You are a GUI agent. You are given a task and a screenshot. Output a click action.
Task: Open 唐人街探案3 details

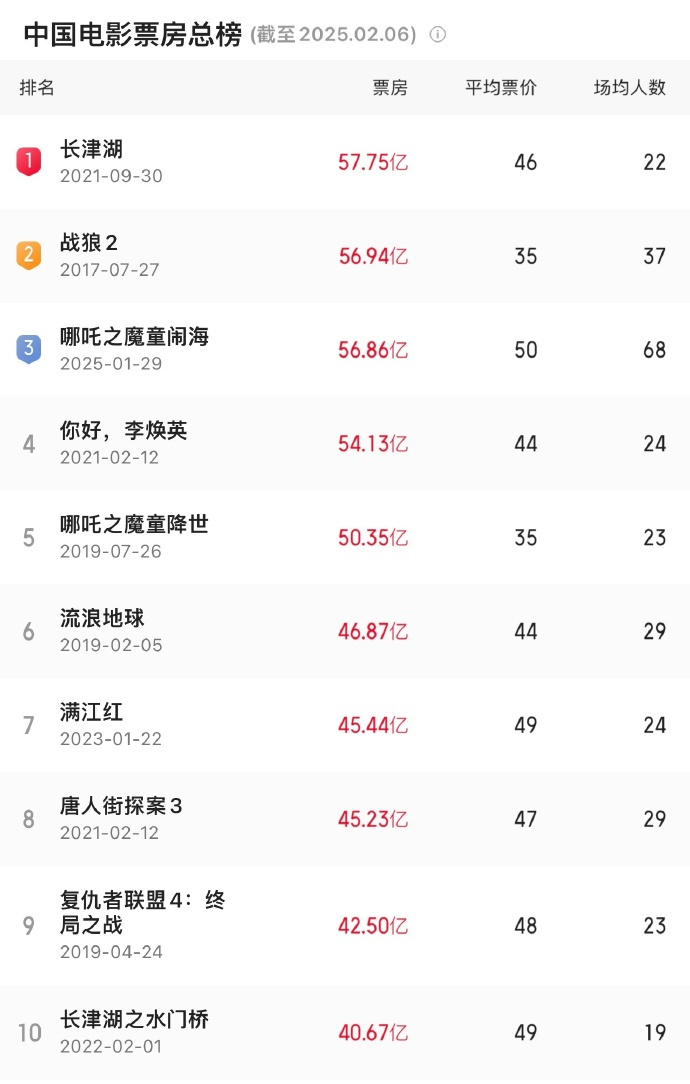coord(121,806)
